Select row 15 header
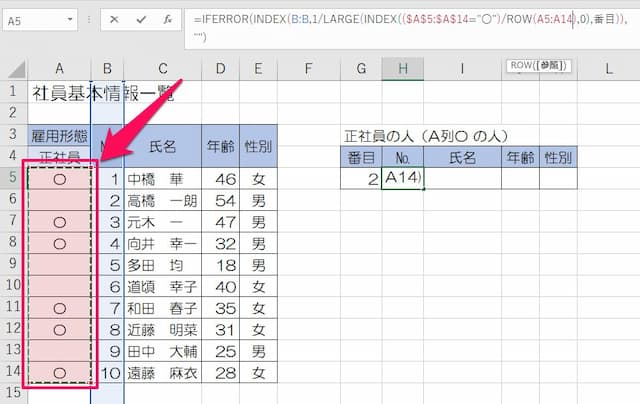Screen dimensions: 640x404 [x=13, y=393]
